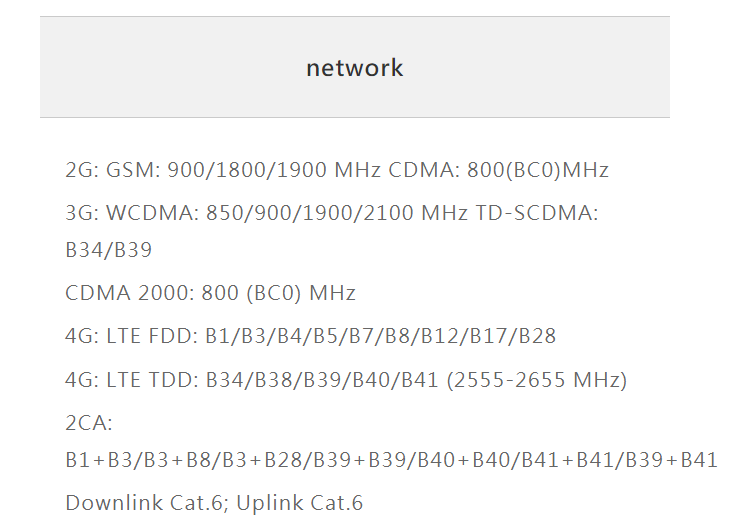
Task: Click the "2G: GSM:" label
Action: 112,170
